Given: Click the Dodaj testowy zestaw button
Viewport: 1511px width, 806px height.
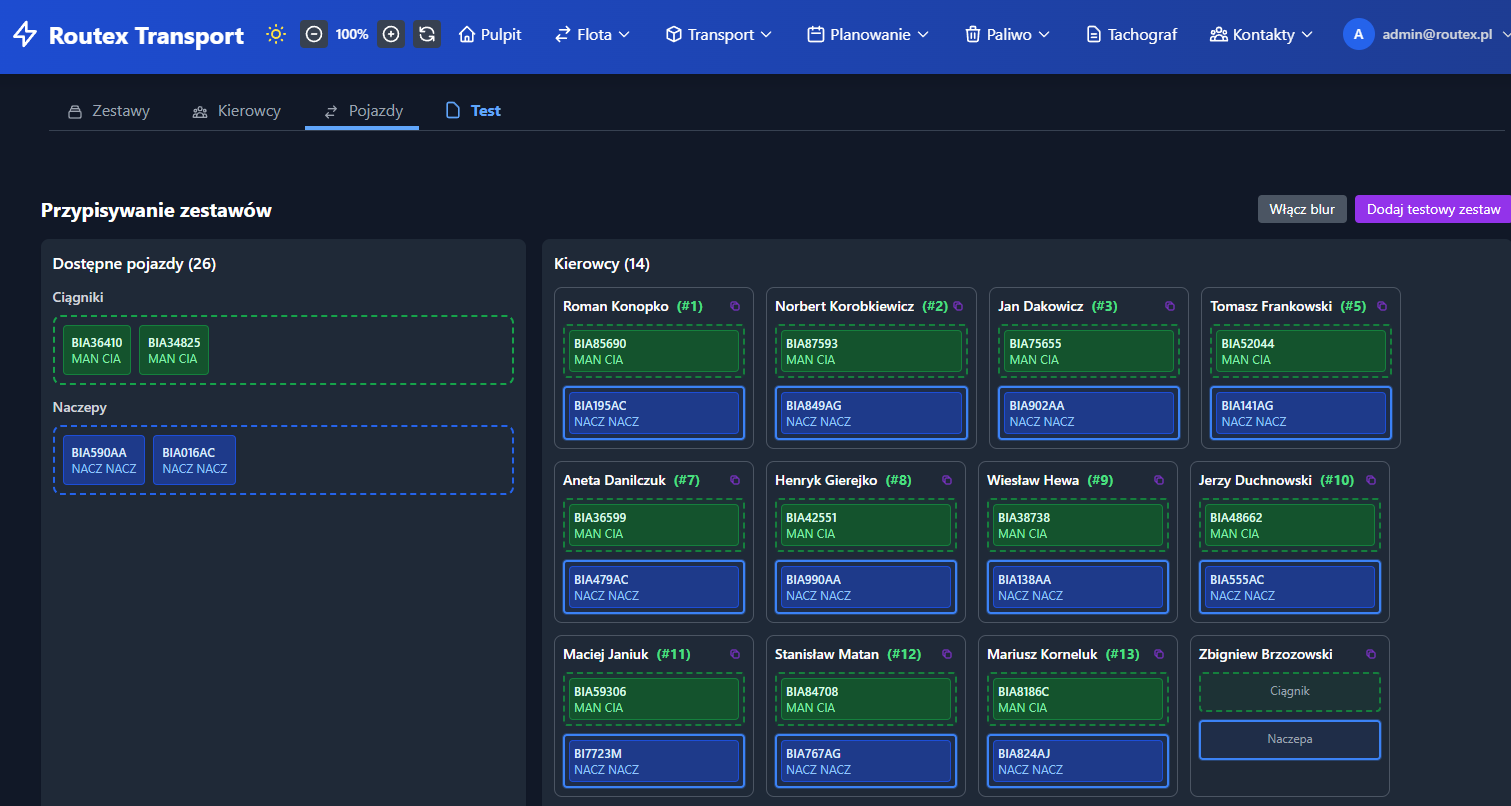Looking at the screenshot, I should tap(1433, 209).
